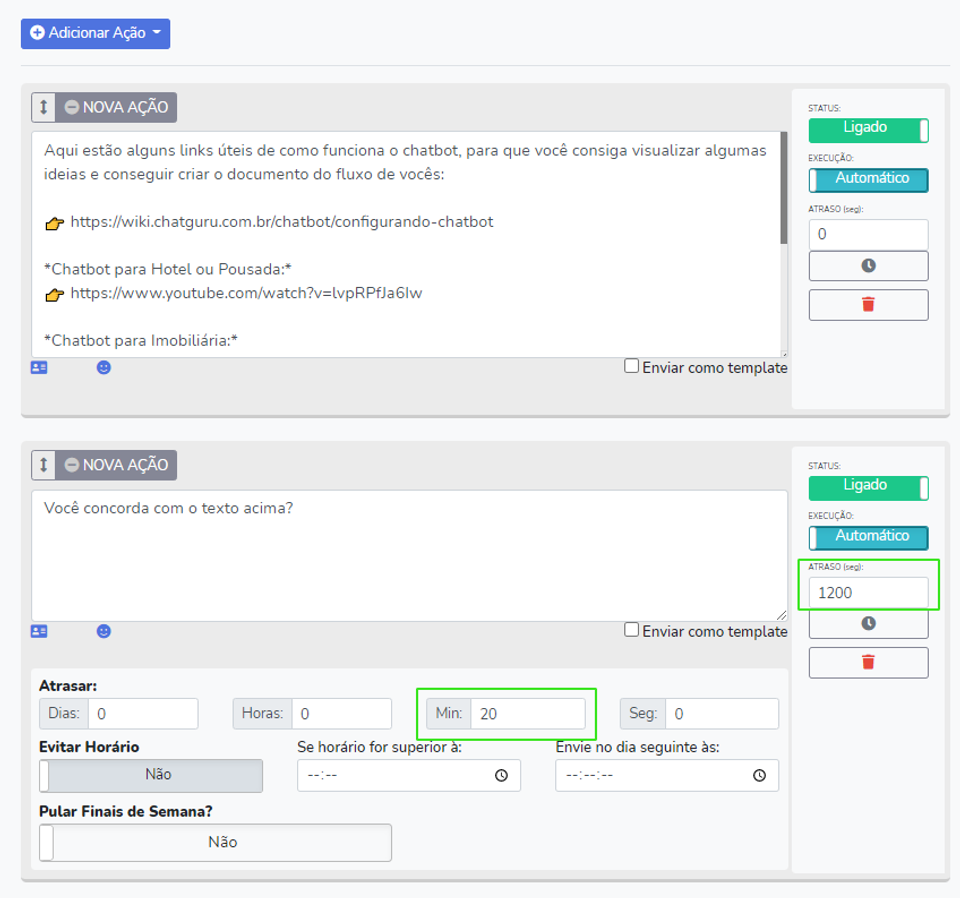Insert contact card field under first message
This screenshot has height=898, width=960.
[39, 368]
